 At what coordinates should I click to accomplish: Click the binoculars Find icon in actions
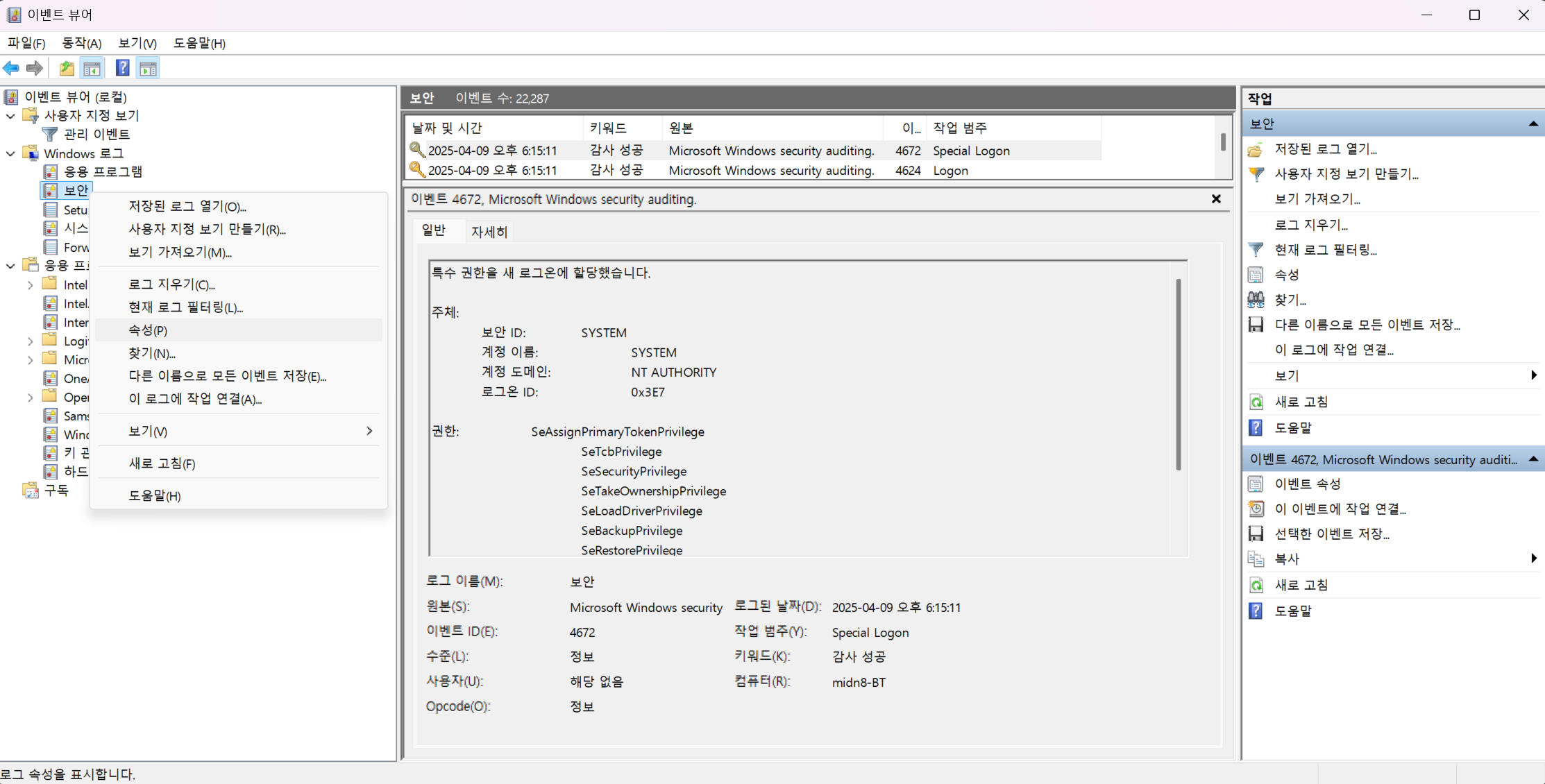(x=1256, y=300)
